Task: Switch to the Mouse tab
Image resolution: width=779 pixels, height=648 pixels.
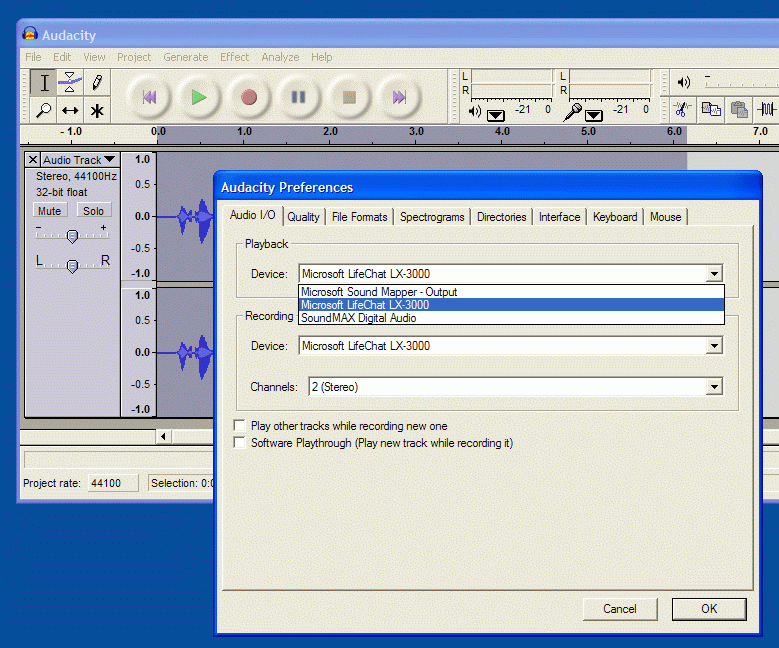Action: pos(666,217)
